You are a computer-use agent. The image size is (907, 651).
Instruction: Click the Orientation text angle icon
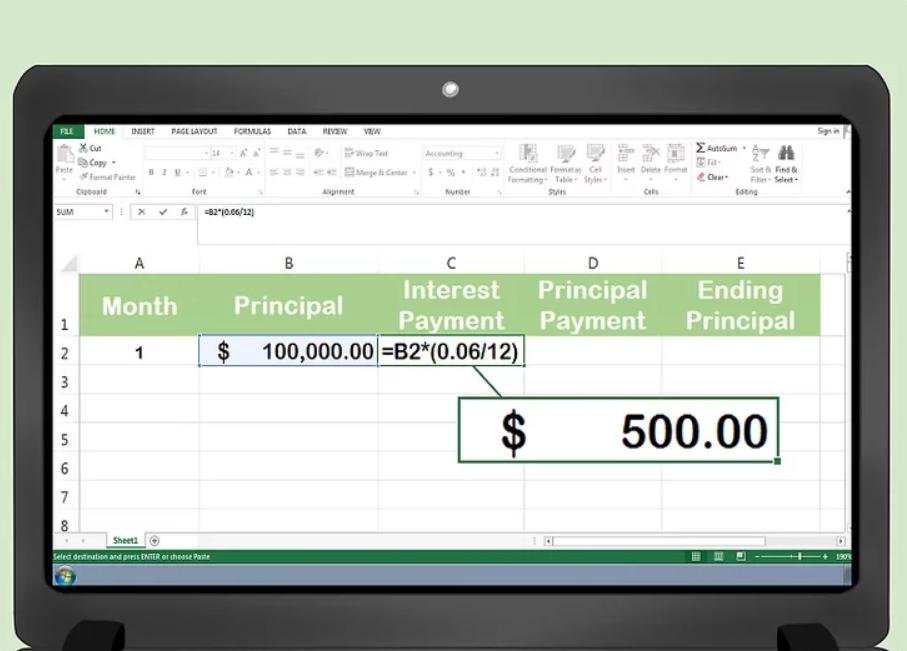click(319, 153)
